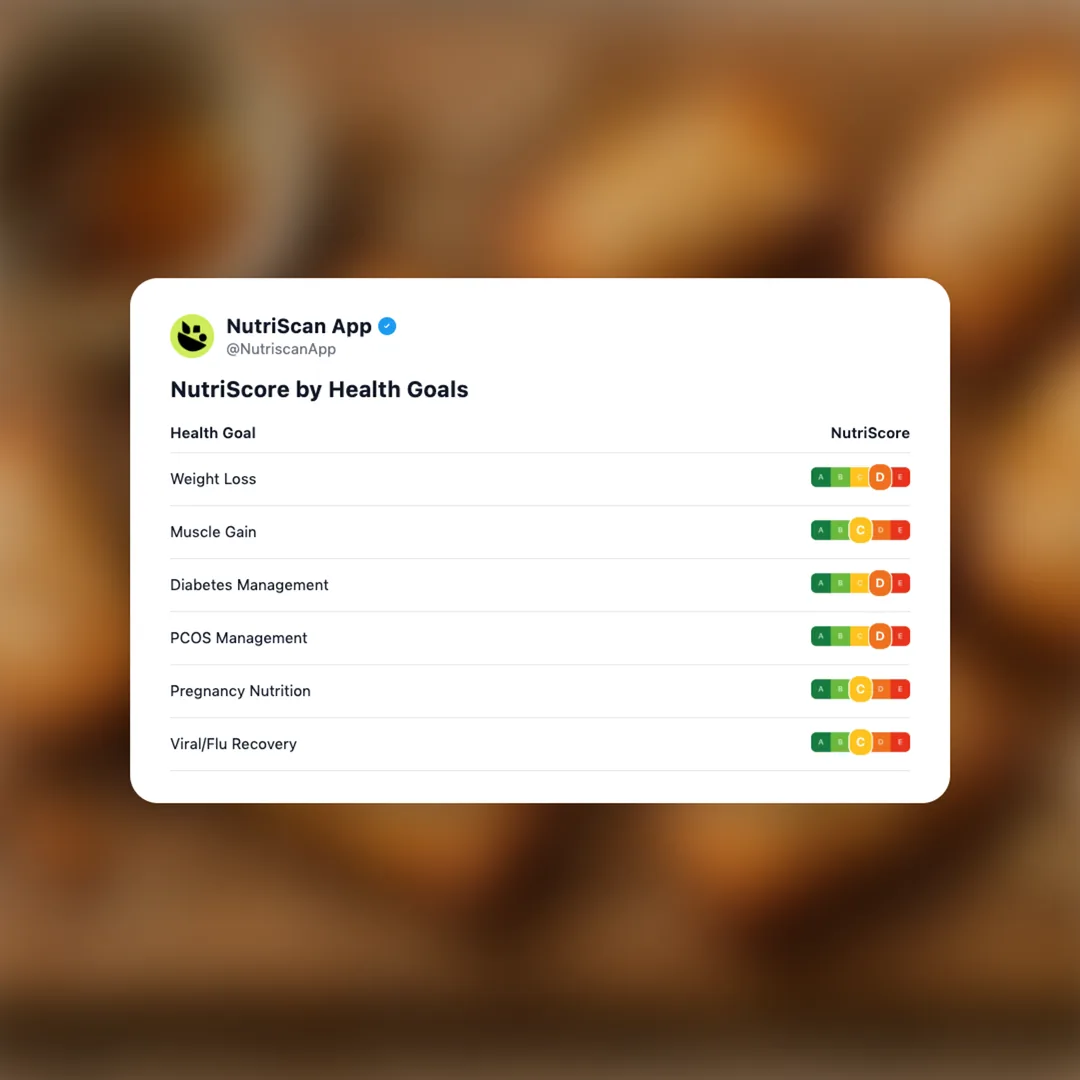Viewport: 1080px width, 1080px height.
Task: Tap the D grade for Diabetes Management
Action: (880, 583)
